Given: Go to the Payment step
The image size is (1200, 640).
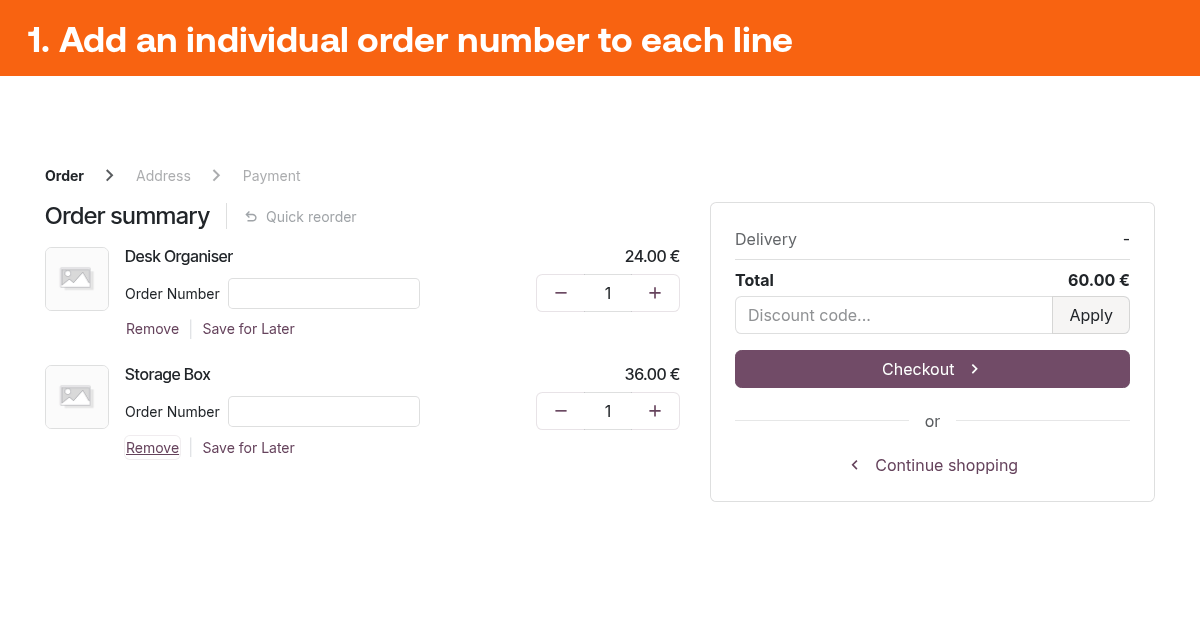Looking at the screenshot, I should point(271,176).
